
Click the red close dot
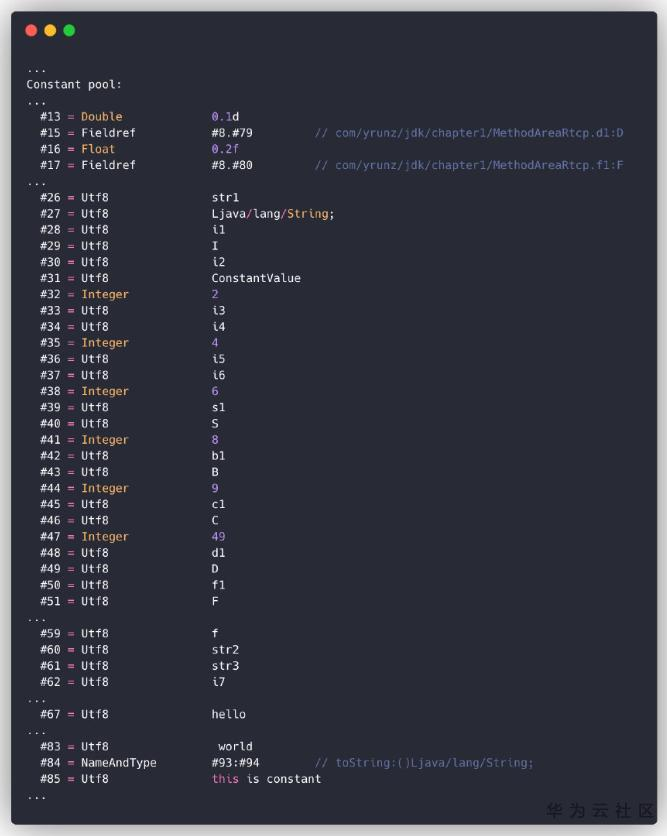[x=31, y=31]
